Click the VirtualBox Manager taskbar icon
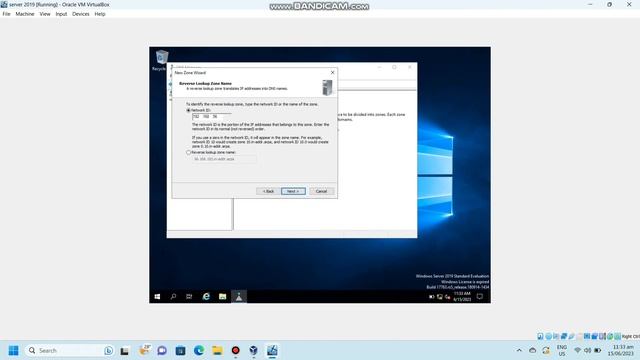The image size is (640, 360). (x=253, y=351)
